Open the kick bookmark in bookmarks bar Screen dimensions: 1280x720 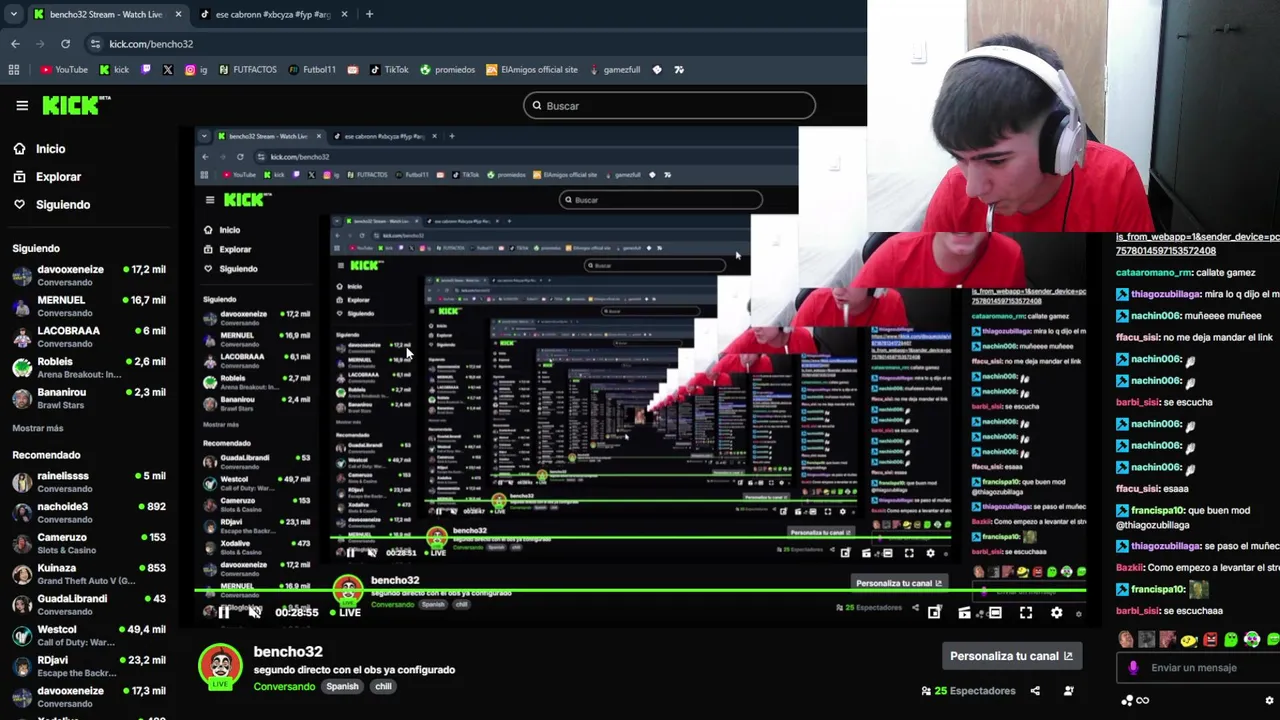114,70
